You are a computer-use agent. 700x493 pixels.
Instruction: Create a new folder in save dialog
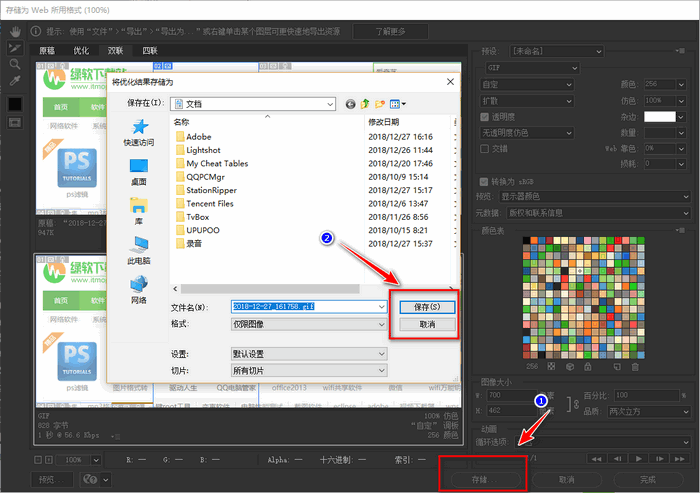[379, 104]
